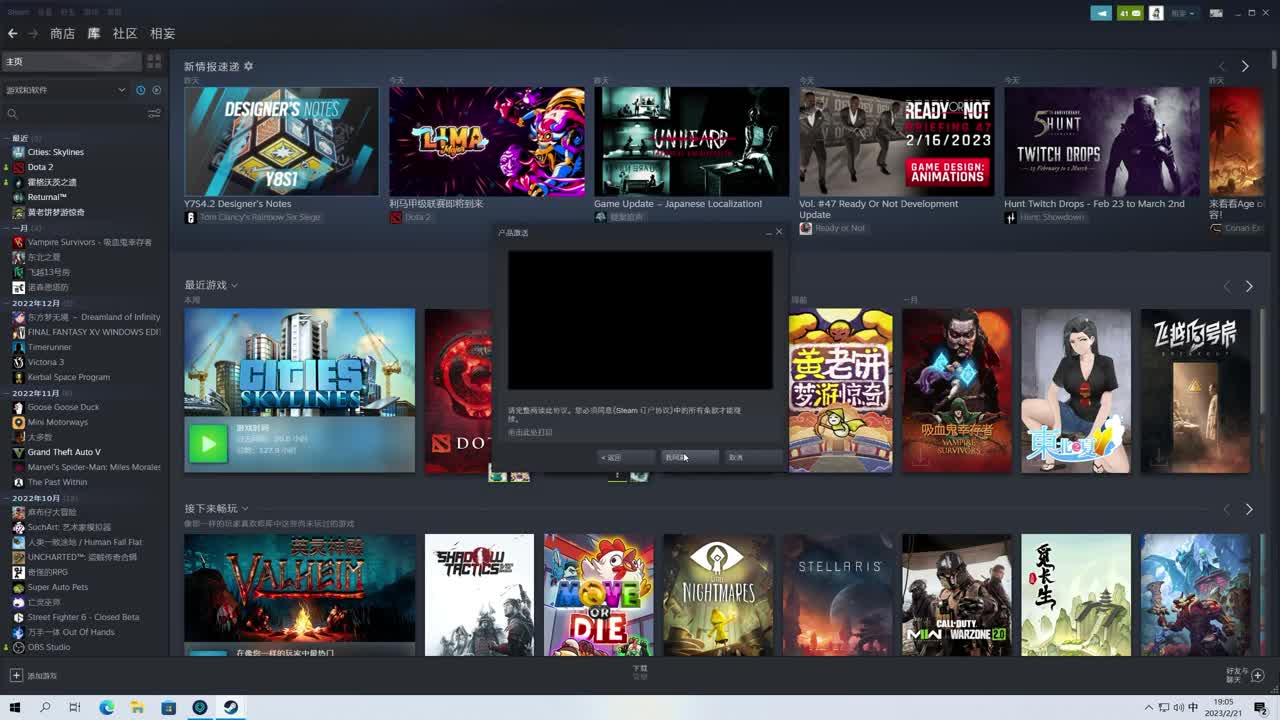Select the 主页 home button in sidebar

tap(71, 62)
